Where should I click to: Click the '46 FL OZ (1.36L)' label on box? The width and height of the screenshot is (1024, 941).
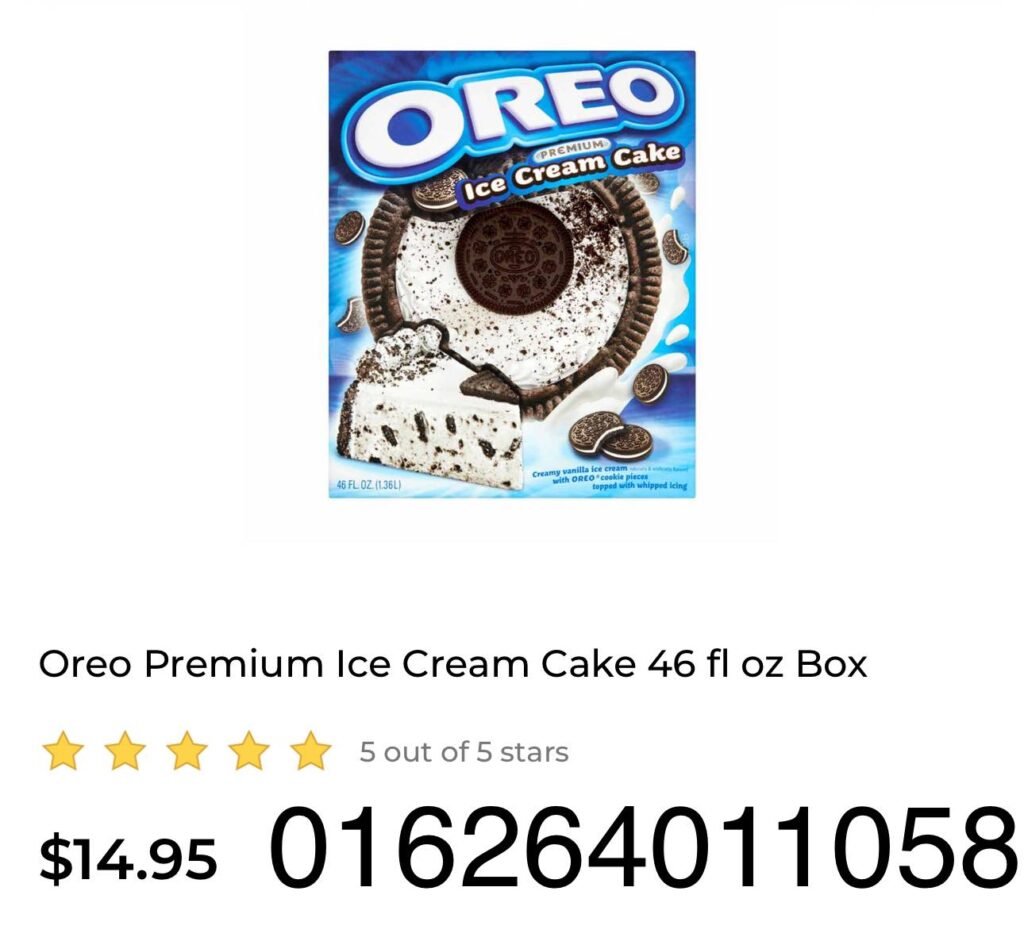coord(368,485)
